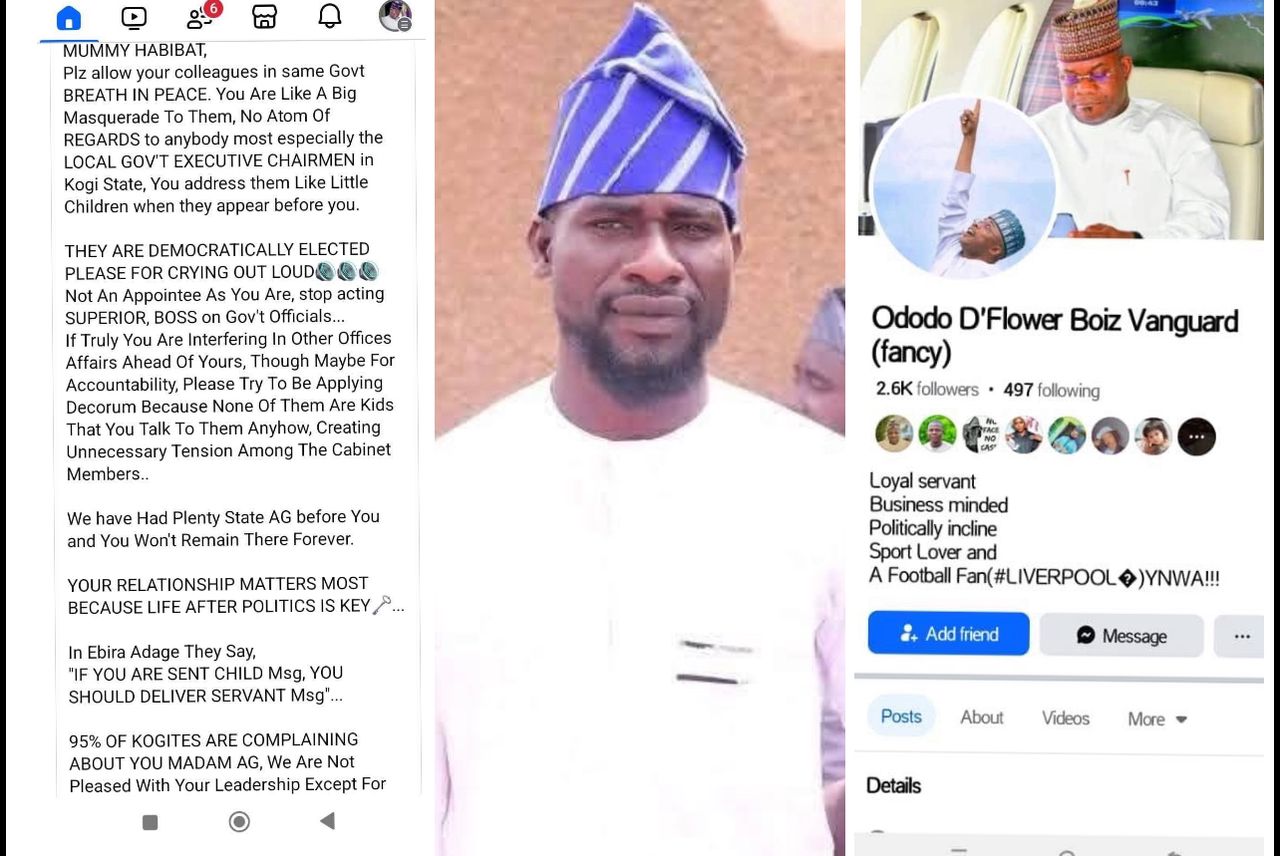The image size is (1280, 856).
Task: Open the profile avatar menu icon
Action: pos(395,16)
